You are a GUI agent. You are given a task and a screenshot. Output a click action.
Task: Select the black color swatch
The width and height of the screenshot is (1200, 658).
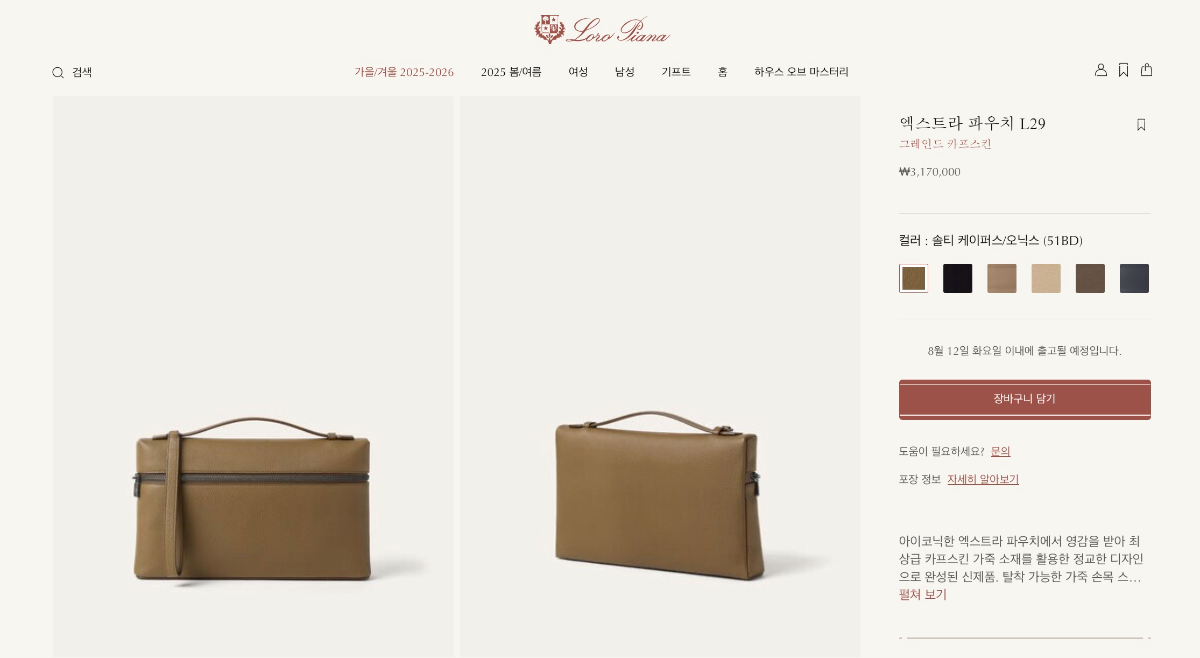click(957, 278)
